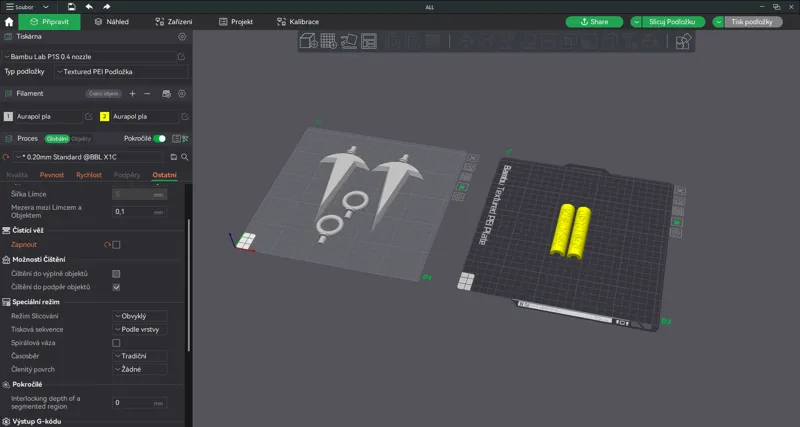Save the process preset
The width and height of the screenshot is (800, 427).
click(x=173, y=157)
